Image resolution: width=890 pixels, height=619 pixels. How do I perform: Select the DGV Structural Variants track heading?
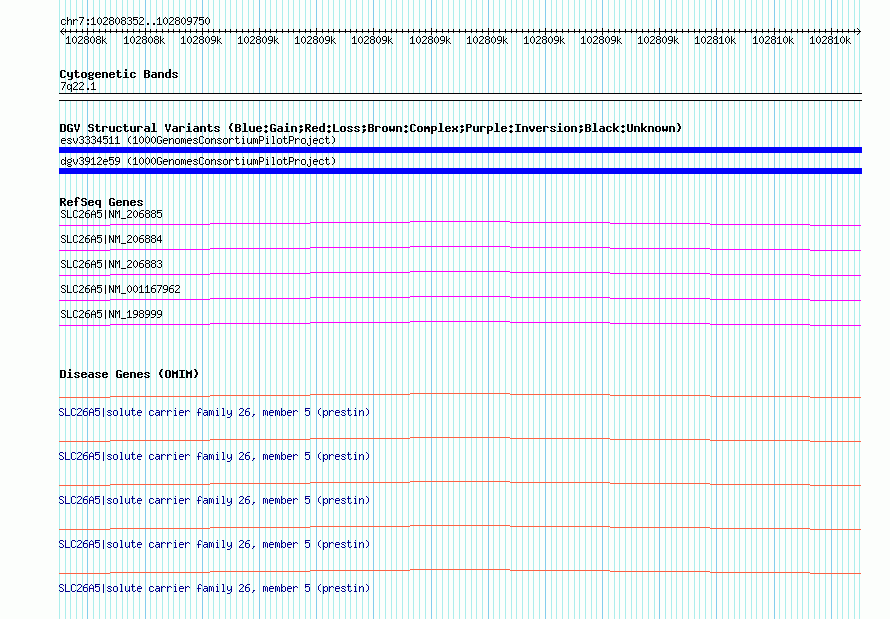(370, 128)
